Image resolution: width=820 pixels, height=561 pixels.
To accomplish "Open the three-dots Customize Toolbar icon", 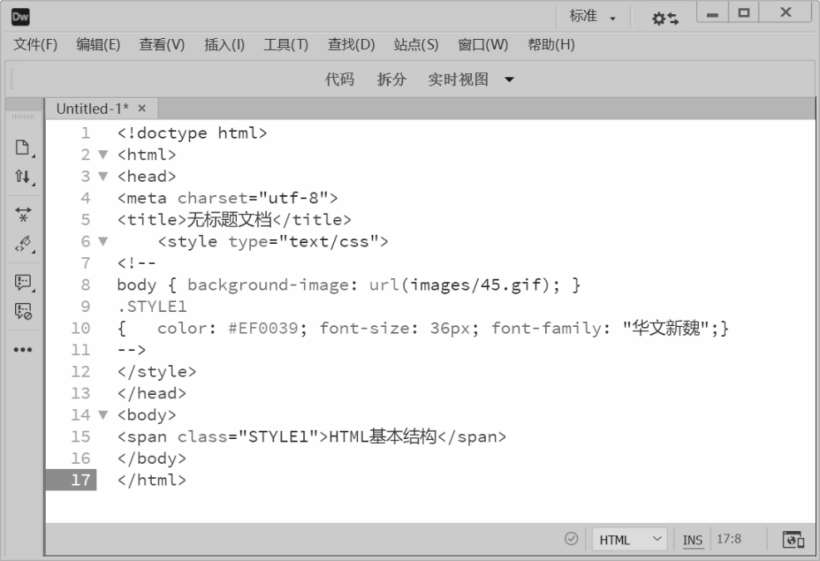I will click(x=22, y=350).
